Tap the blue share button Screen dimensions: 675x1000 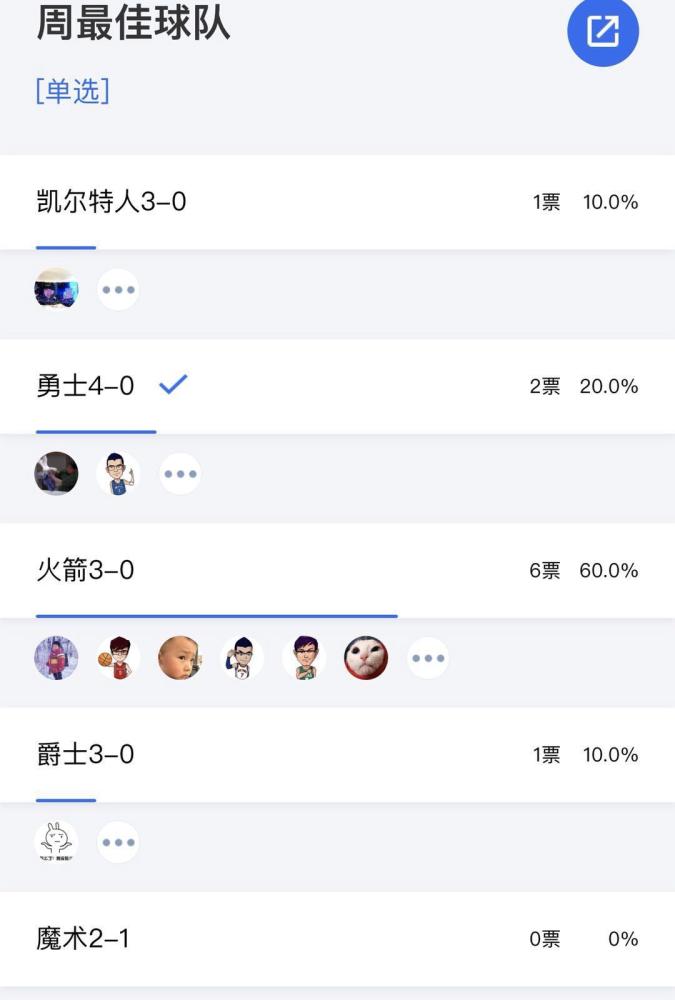pyautogui.click(x=602, y=32)
